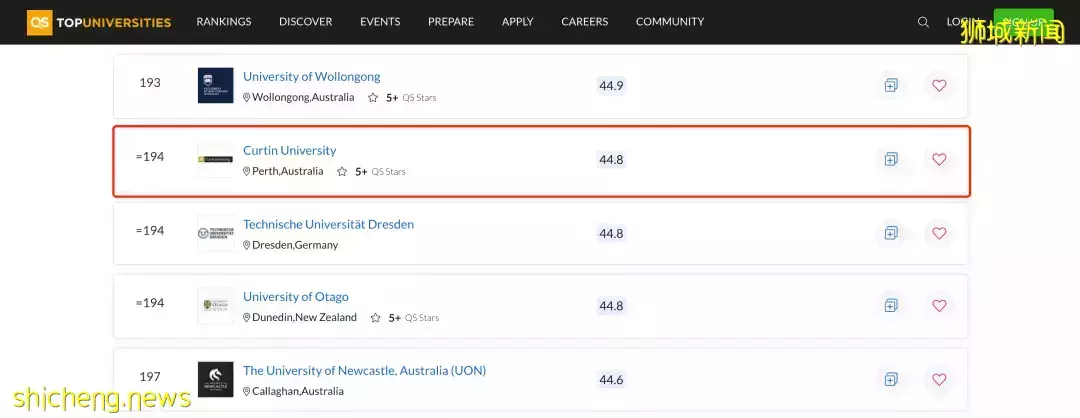Add University of Wollongong to compare

click(891, 85)
